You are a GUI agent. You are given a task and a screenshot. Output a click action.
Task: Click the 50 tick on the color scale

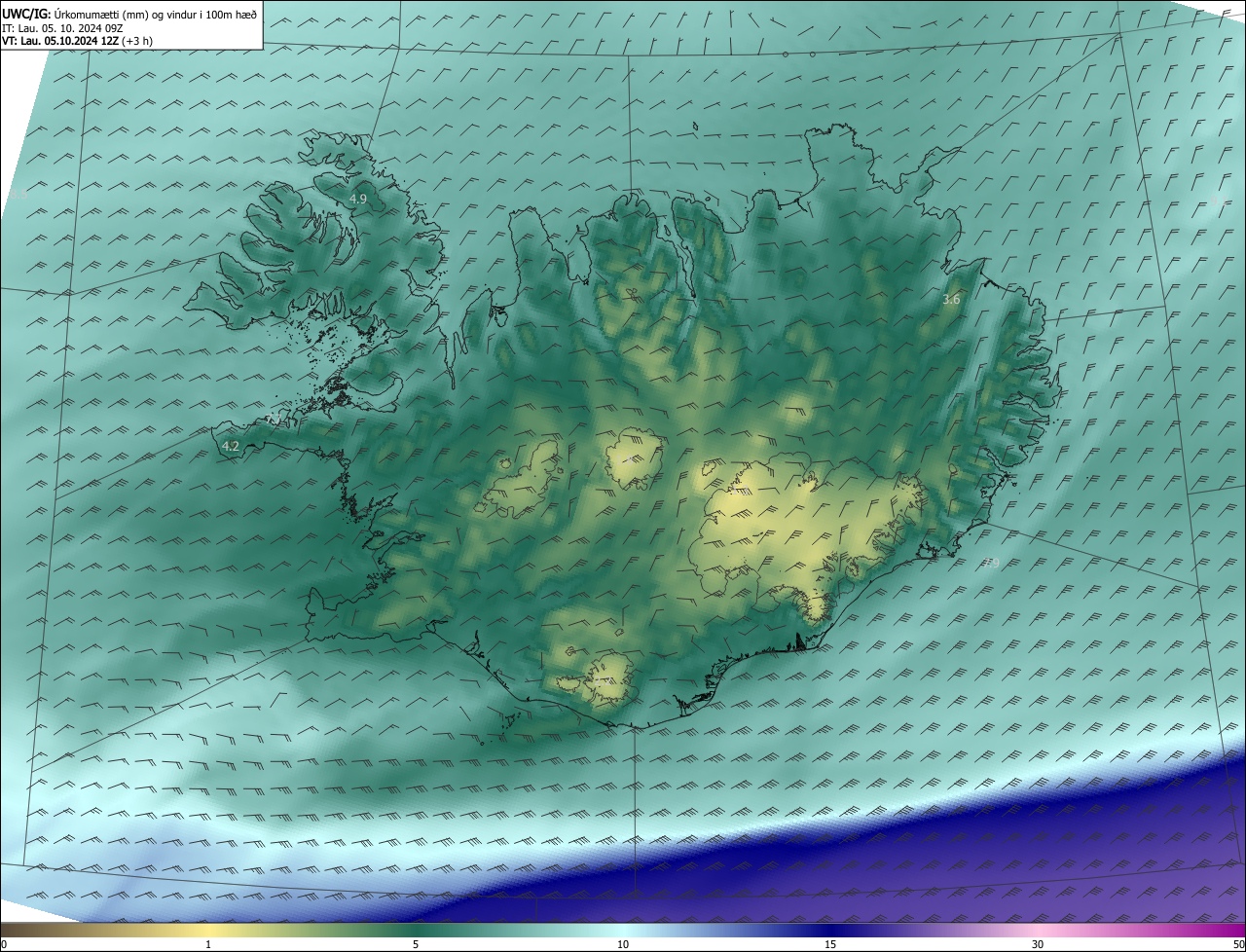1239,945
